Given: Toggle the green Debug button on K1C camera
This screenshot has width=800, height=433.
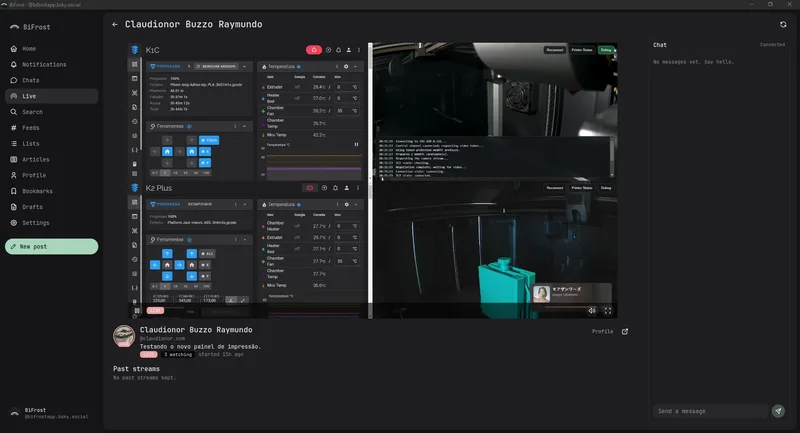Looking at the screenshot, I should pos(606,50).
